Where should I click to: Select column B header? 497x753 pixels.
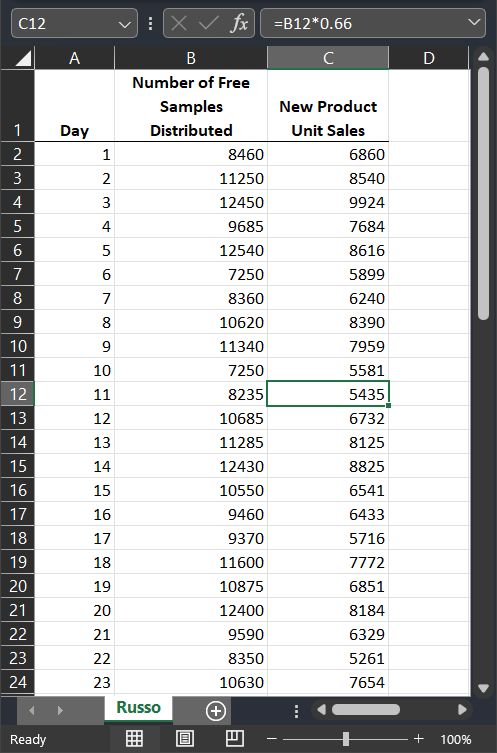pyautogui.click(x=191, y=58)
